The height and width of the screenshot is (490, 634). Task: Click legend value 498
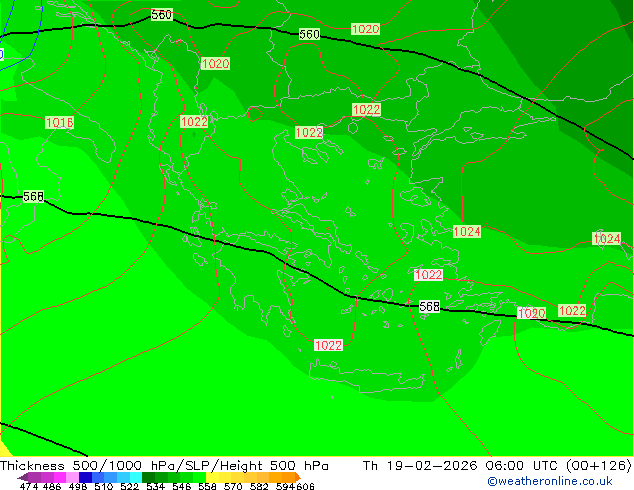[x=78, y=486]
